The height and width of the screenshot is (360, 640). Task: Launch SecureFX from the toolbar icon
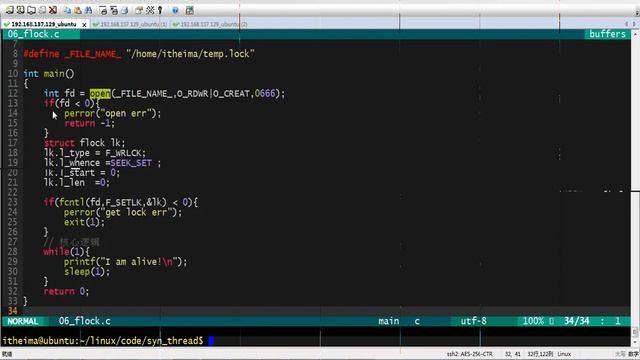(x=189, y=10)
